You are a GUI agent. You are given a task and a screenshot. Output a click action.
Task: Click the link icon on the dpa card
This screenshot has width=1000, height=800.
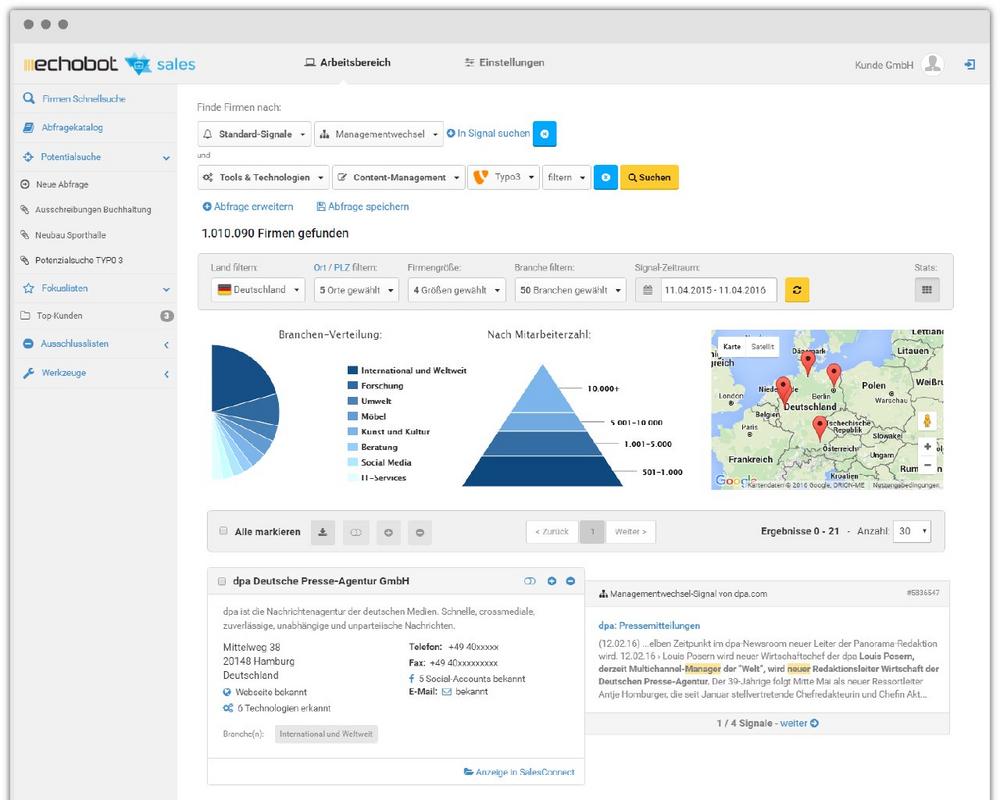pyautogui.click(x=529, y=581)
